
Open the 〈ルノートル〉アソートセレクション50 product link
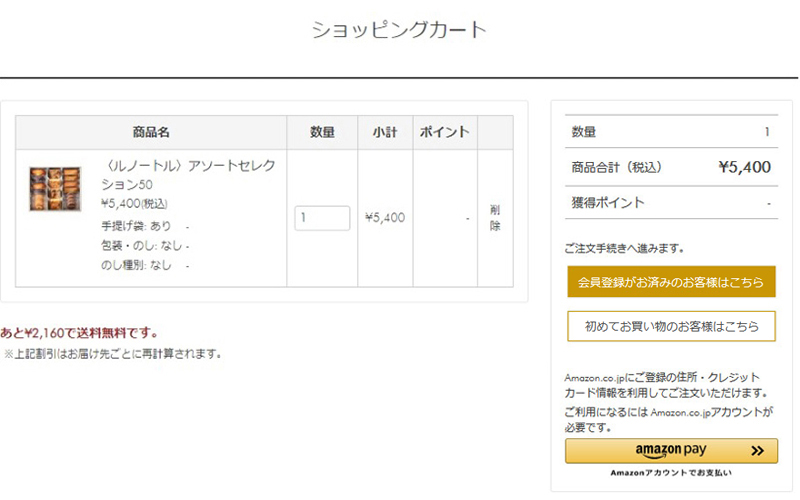coord(187,175)
